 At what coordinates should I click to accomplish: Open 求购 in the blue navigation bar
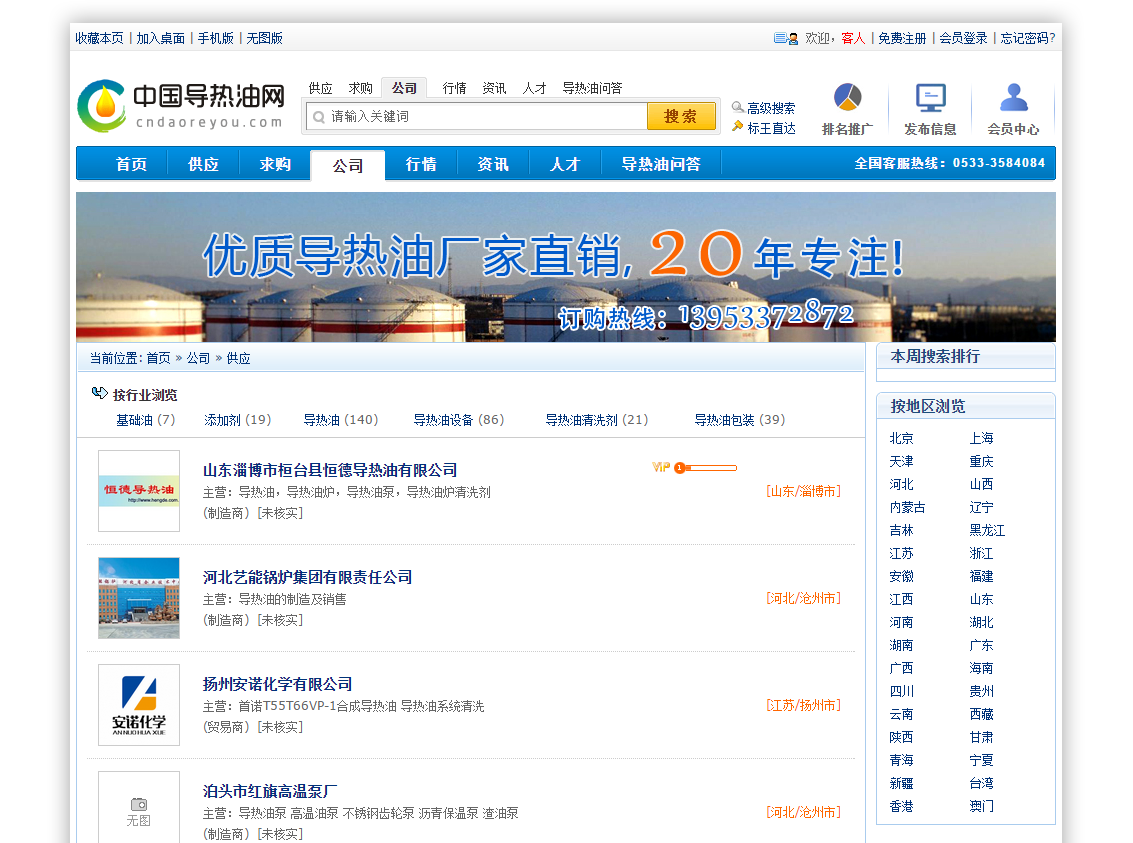tap(276, 164)
